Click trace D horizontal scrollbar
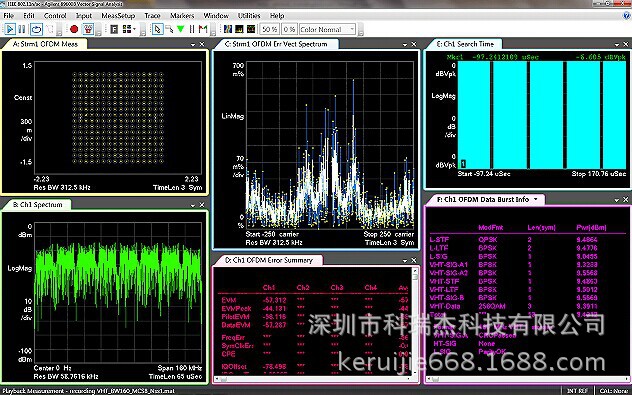Screen dimensions: 632x395 [x=313, y=379]
